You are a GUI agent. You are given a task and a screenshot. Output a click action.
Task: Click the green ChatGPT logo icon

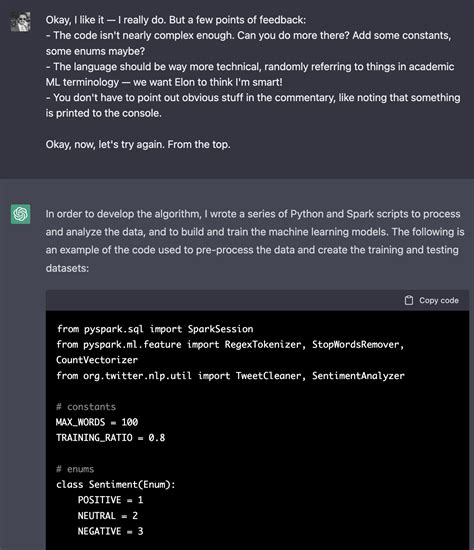tap(20, 214)
